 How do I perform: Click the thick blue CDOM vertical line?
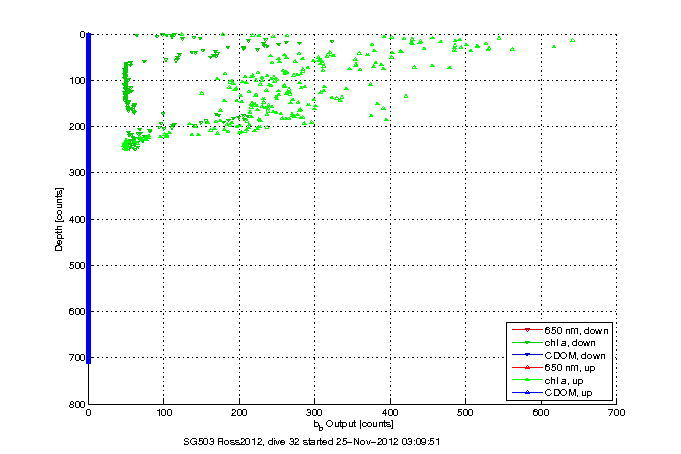tap(88, 198)
